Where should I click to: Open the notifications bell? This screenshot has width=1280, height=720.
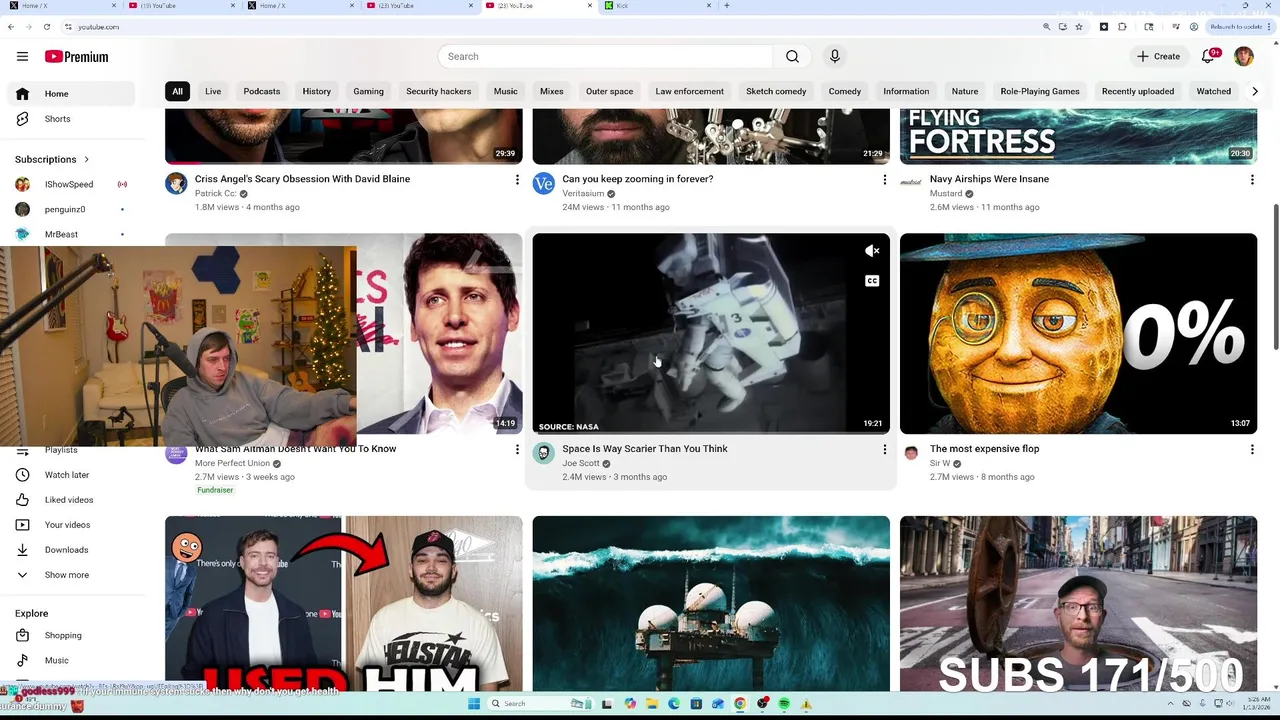tap(1209, 57)
